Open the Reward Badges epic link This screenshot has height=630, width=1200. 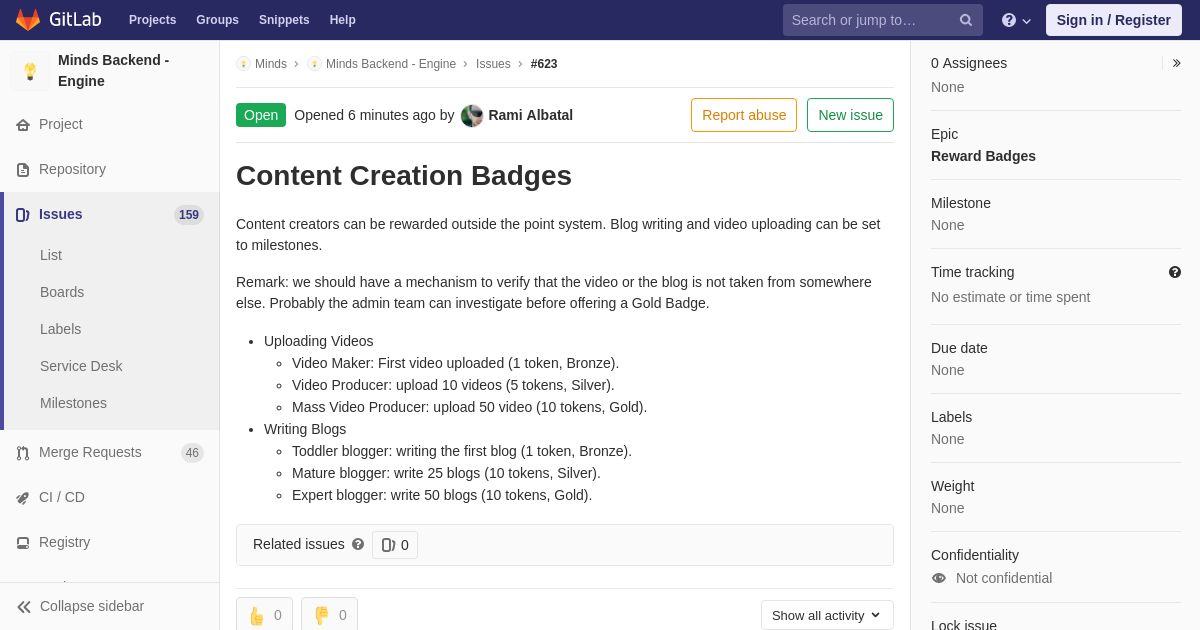point(983,156)
